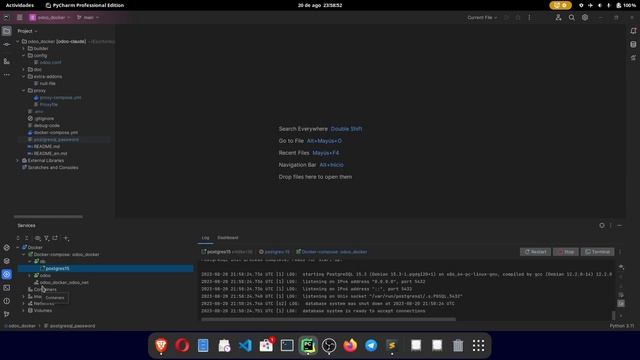Open the Terminal tool window icon
The width and height of the screenshot is (640, 360).
(x=7, y=288)
